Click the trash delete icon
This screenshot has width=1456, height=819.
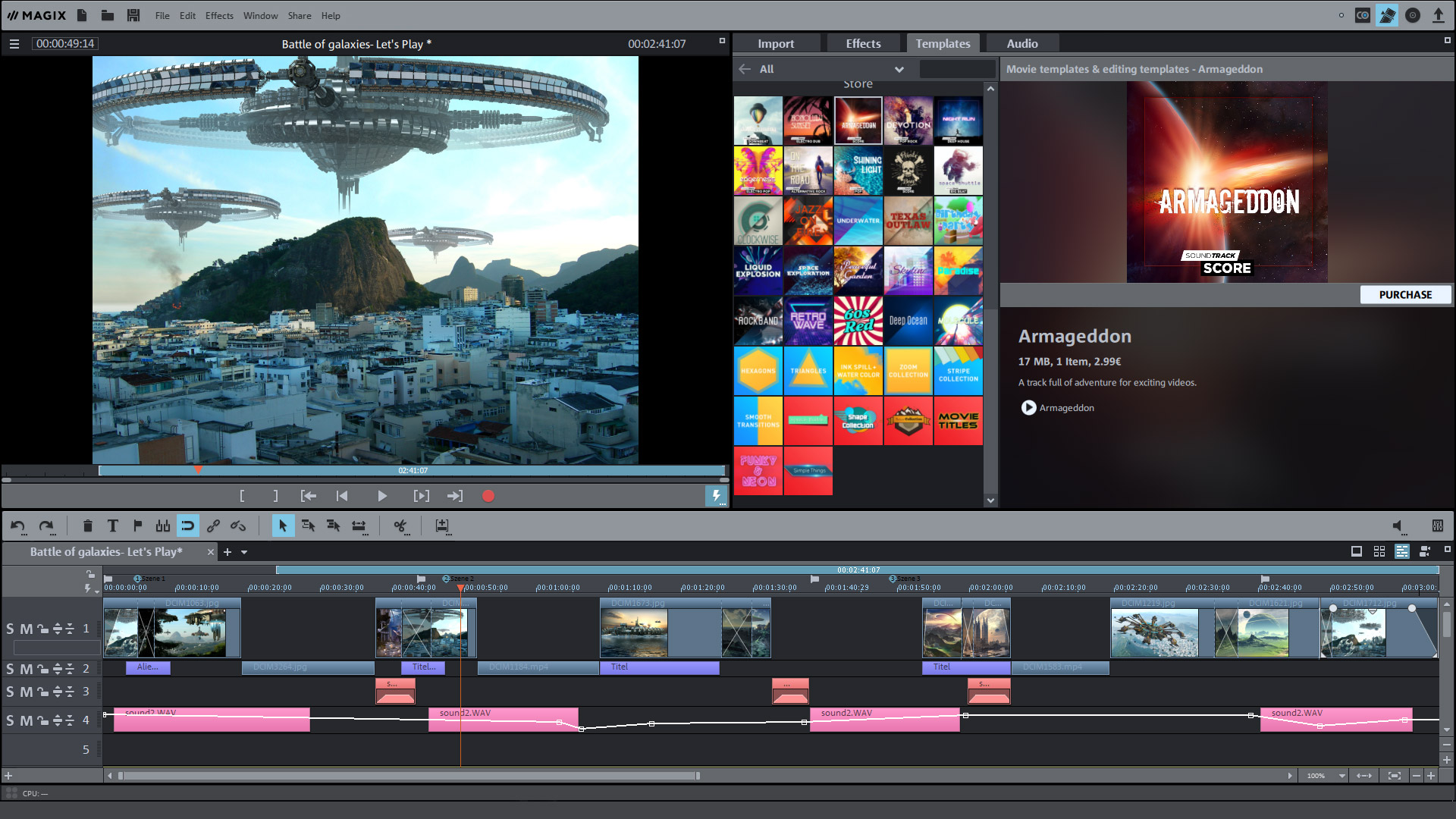[x=88, y=526]
